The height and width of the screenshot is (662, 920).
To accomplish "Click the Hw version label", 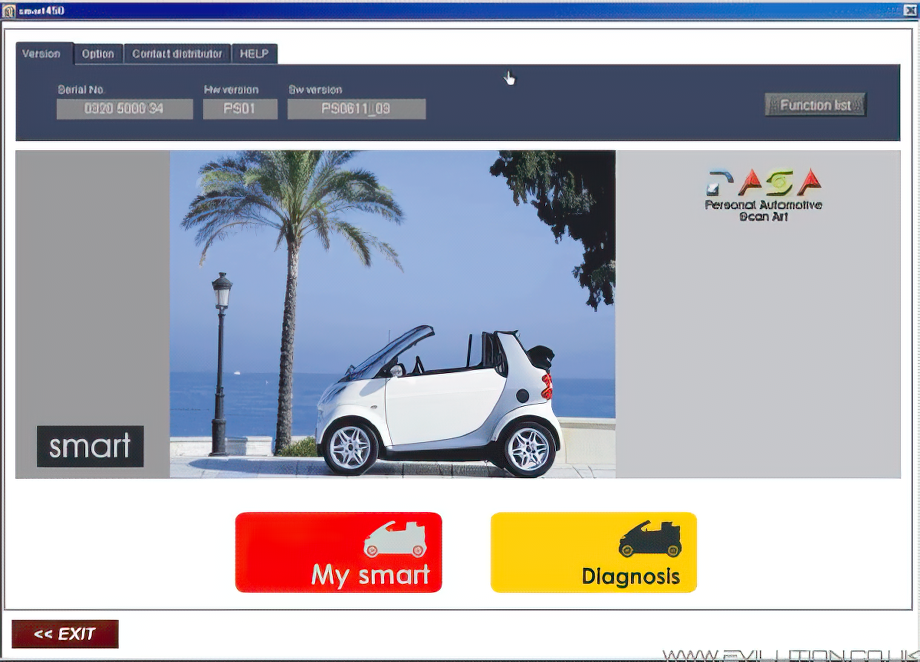I will point(231,89).
